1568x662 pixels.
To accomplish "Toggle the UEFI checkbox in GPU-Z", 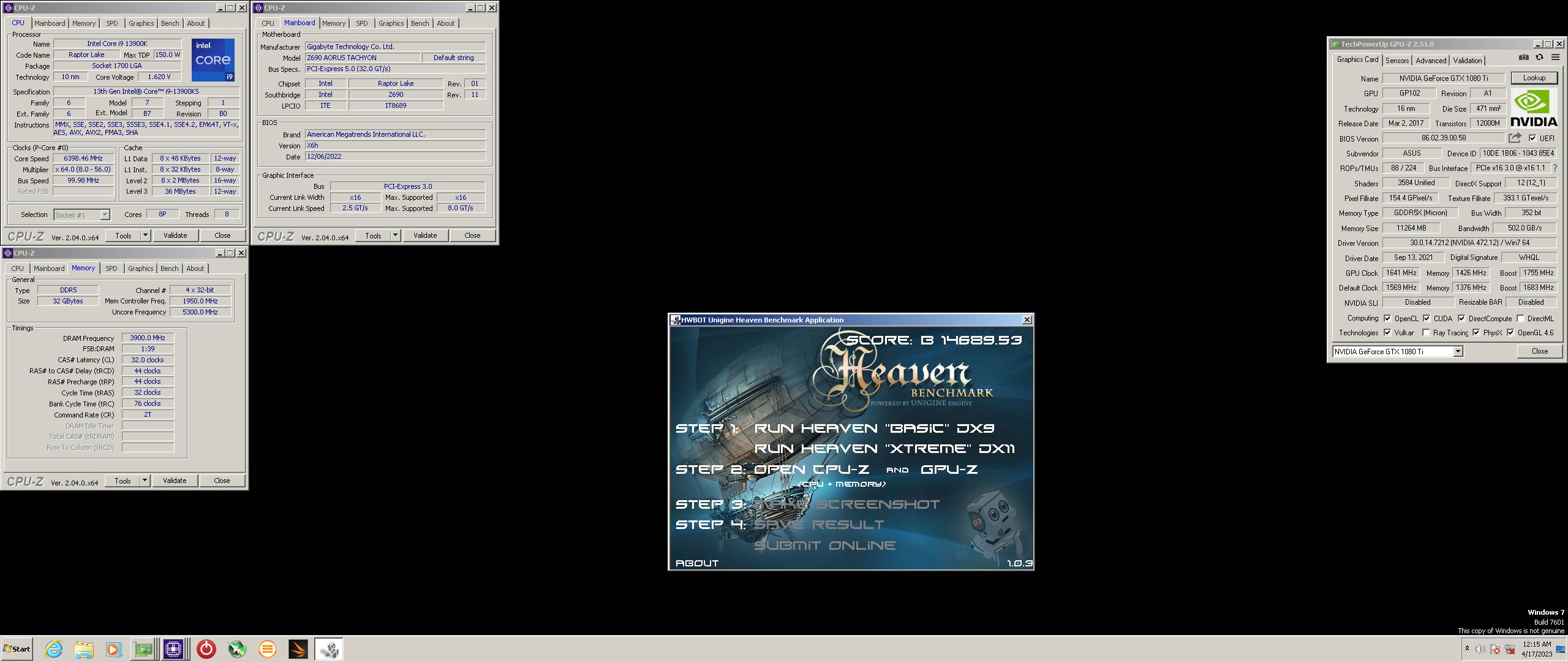I will pyautogui.click(x=1532, y=138).
